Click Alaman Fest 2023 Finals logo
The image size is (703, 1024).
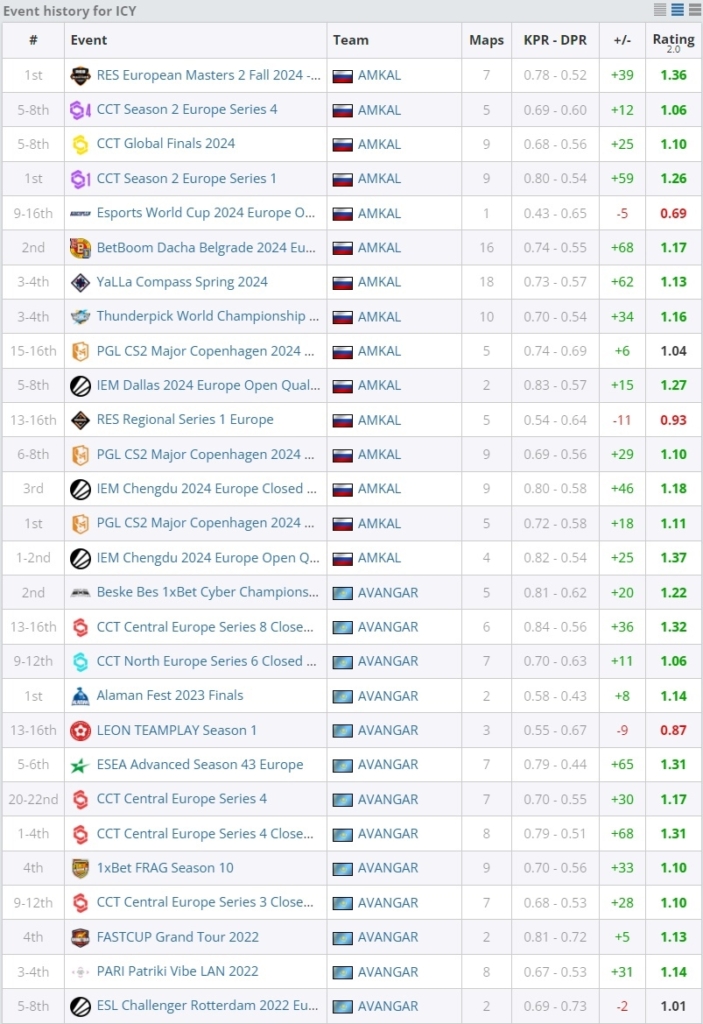(x=80, y=696)
